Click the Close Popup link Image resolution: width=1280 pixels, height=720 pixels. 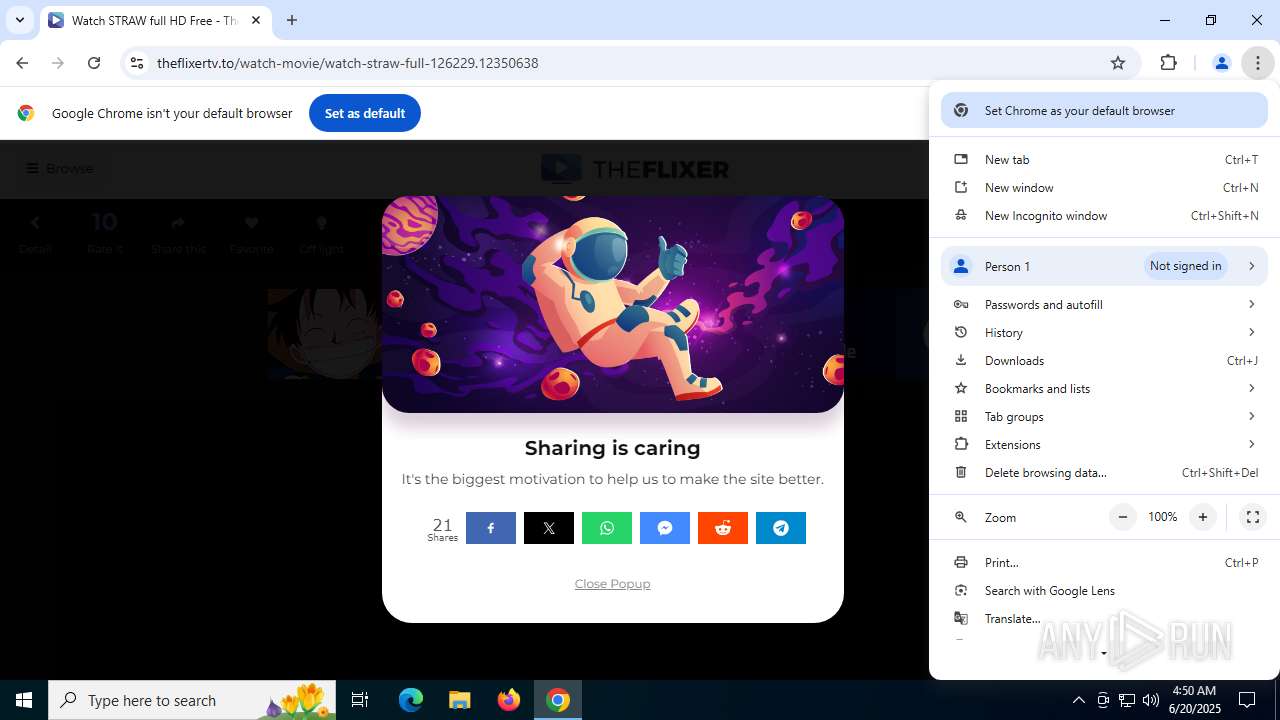tap(612, 584)
